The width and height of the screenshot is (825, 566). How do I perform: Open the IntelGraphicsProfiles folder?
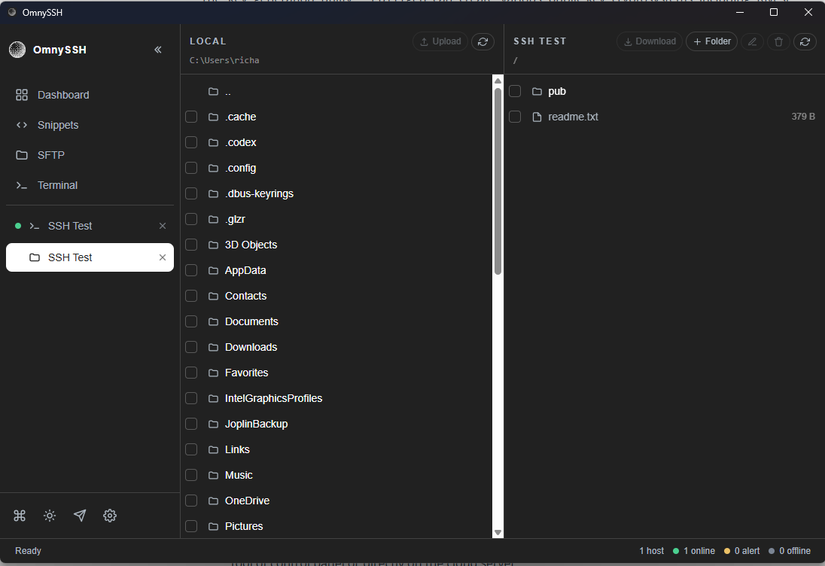point(274,398)
